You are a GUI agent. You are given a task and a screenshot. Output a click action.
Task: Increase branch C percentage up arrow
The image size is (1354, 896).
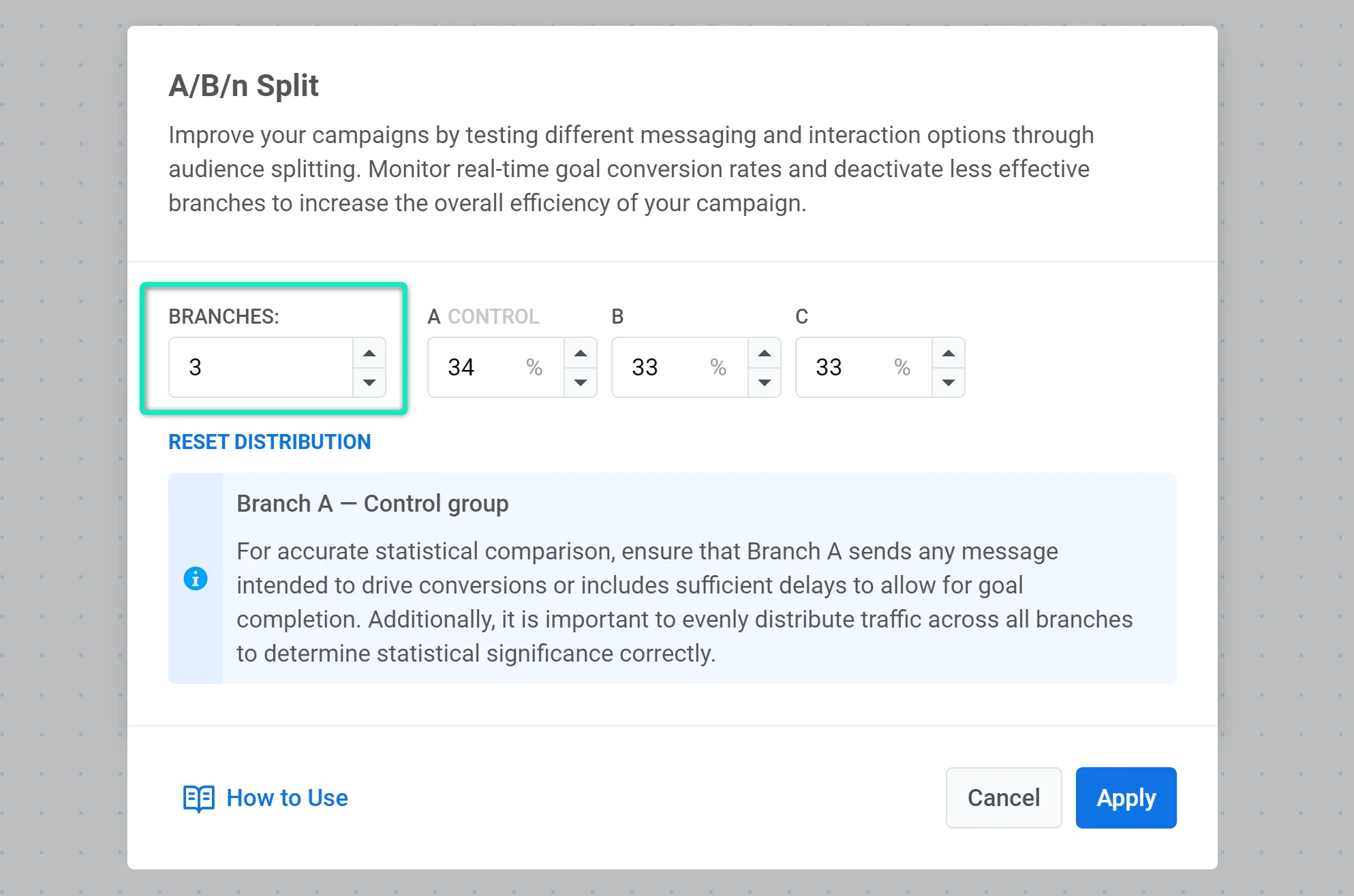pos(949,353)
